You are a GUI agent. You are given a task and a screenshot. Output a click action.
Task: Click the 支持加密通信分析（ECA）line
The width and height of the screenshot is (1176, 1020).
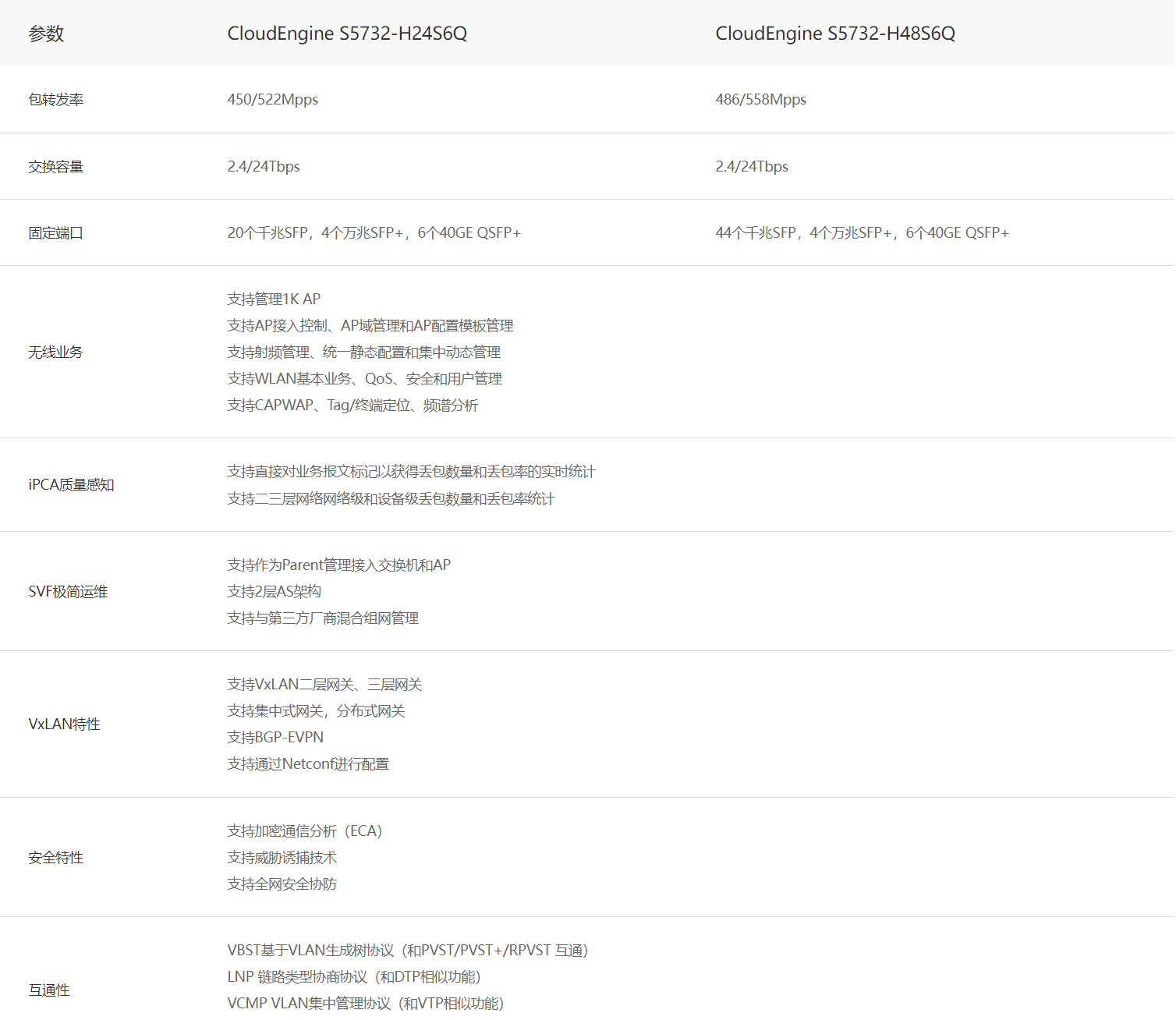[305, 831]
